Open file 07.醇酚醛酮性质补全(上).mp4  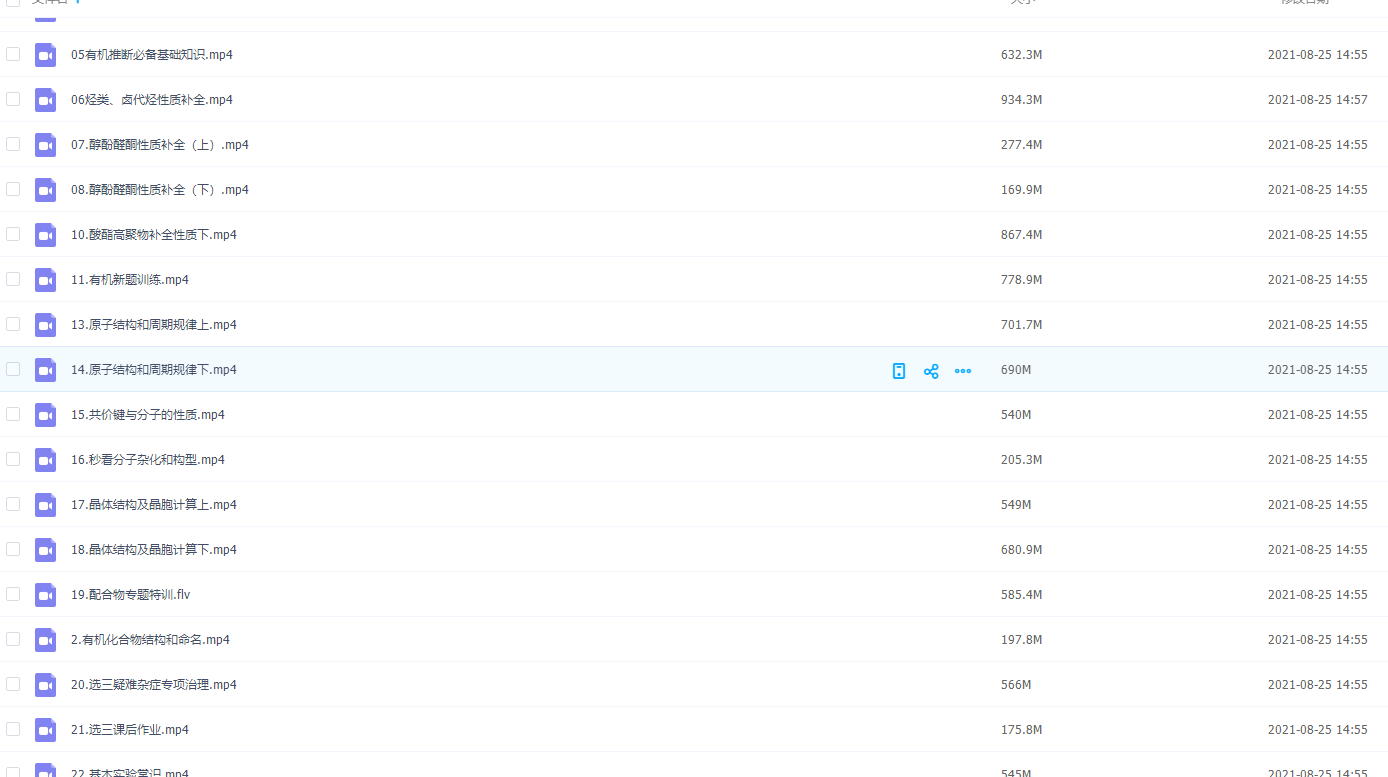[x=160, y=145]
